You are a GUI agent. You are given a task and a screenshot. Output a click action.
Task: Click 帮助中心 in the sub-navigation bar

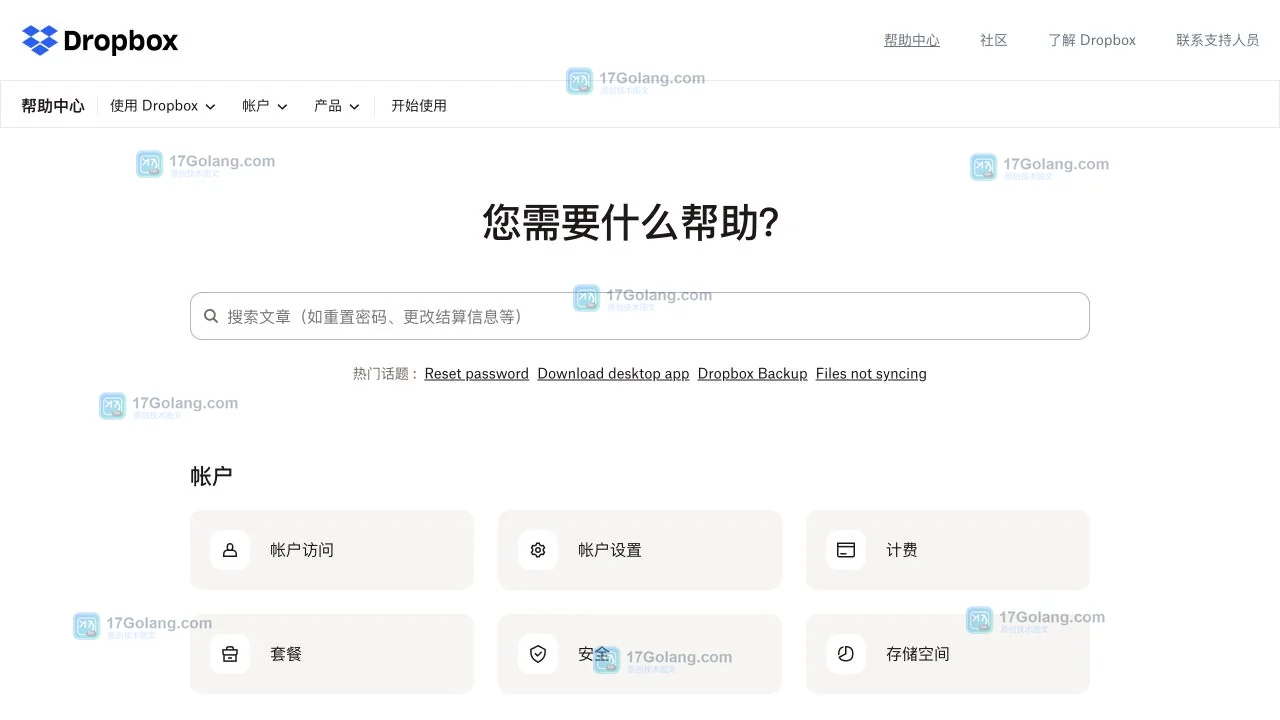[53, 106]
